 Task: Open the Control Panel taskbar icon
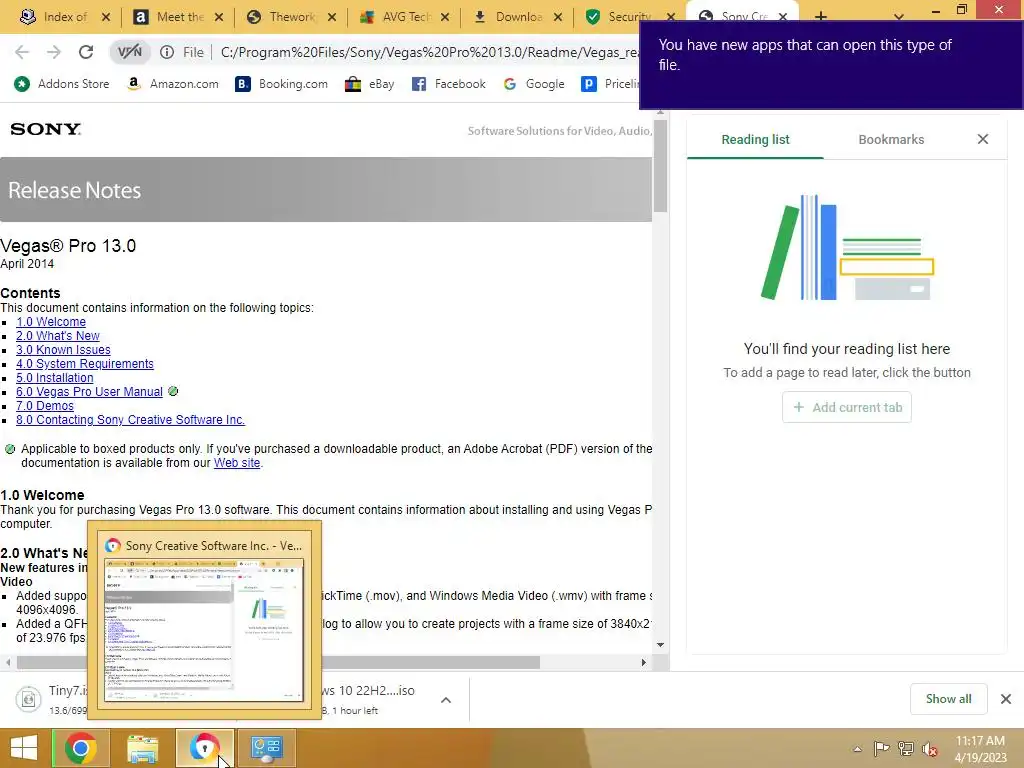pyautogui.click(x=266, y=748)
